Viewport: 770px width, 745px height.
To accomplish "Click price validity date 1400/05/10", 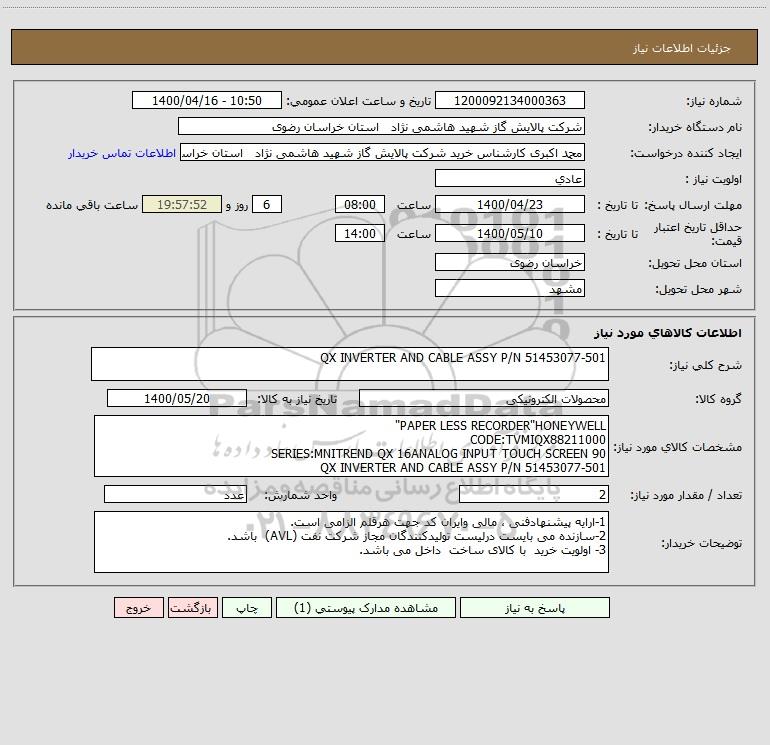I will pos(510,233).
